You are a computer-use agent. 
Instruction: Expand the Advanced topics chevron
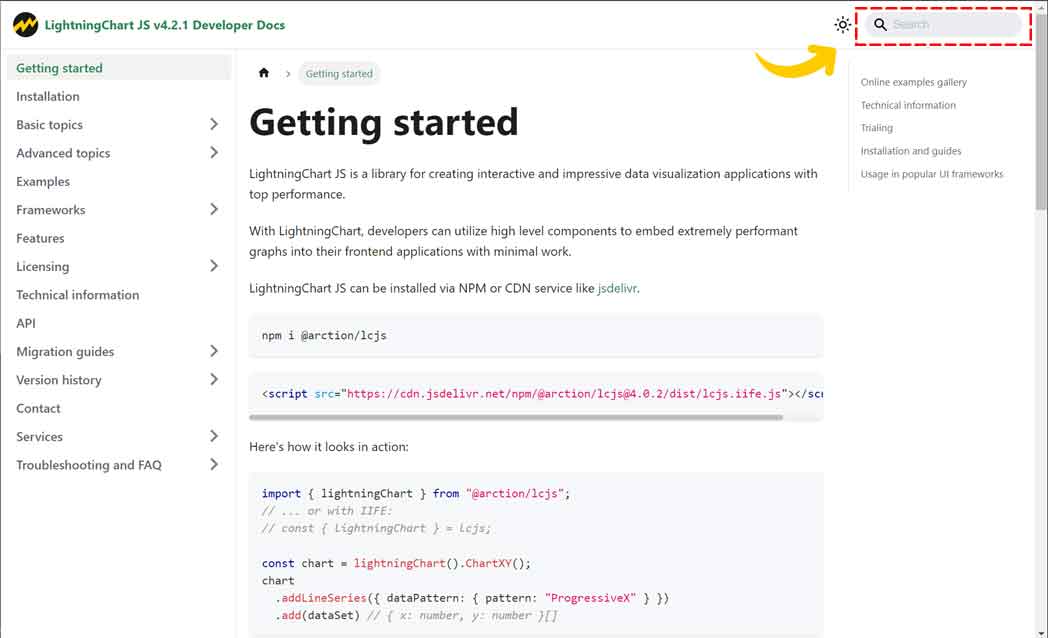(x=214, y=153)
